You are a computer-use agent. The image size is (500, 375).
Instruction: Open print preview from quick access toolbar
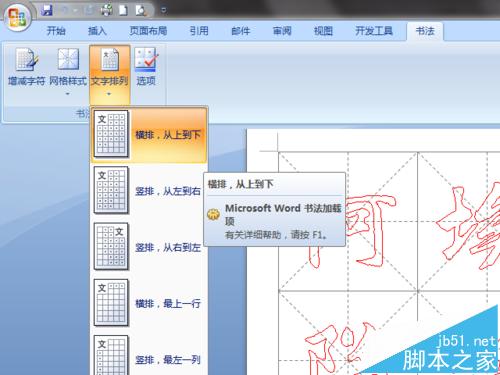tap(141, 10)
